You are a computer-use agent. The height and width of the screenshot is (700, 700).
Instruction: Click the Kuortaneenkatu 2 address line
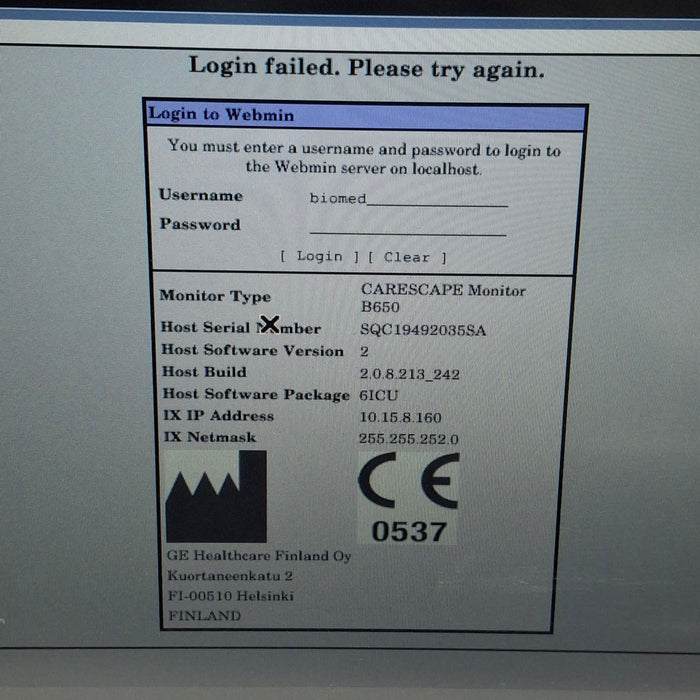coord(229,576)
